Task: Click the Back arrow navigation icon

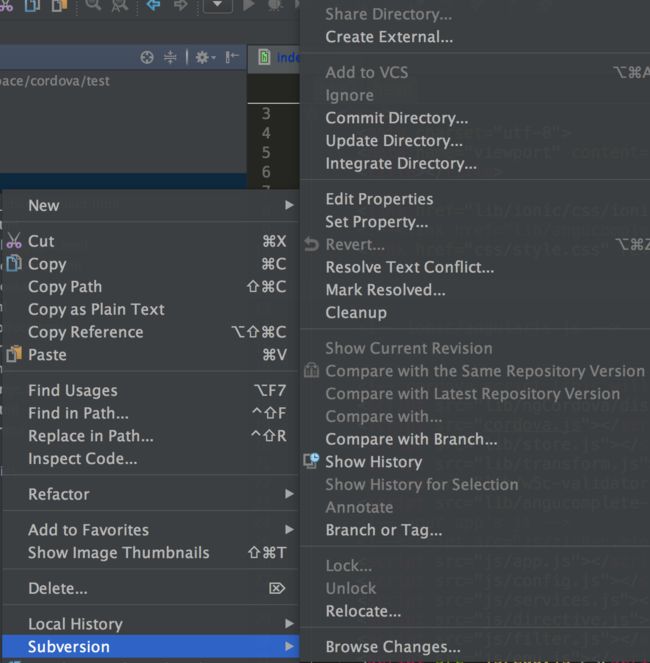Action: (x=153, y=5)
